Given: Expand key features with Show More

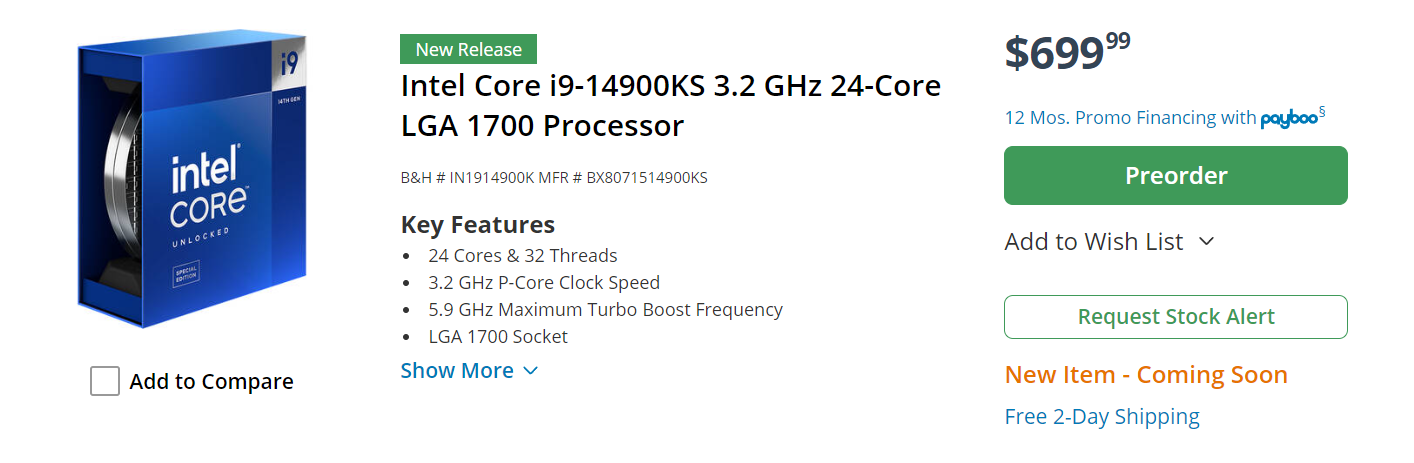Looking at the screenshot, I should tap(457, 371).
